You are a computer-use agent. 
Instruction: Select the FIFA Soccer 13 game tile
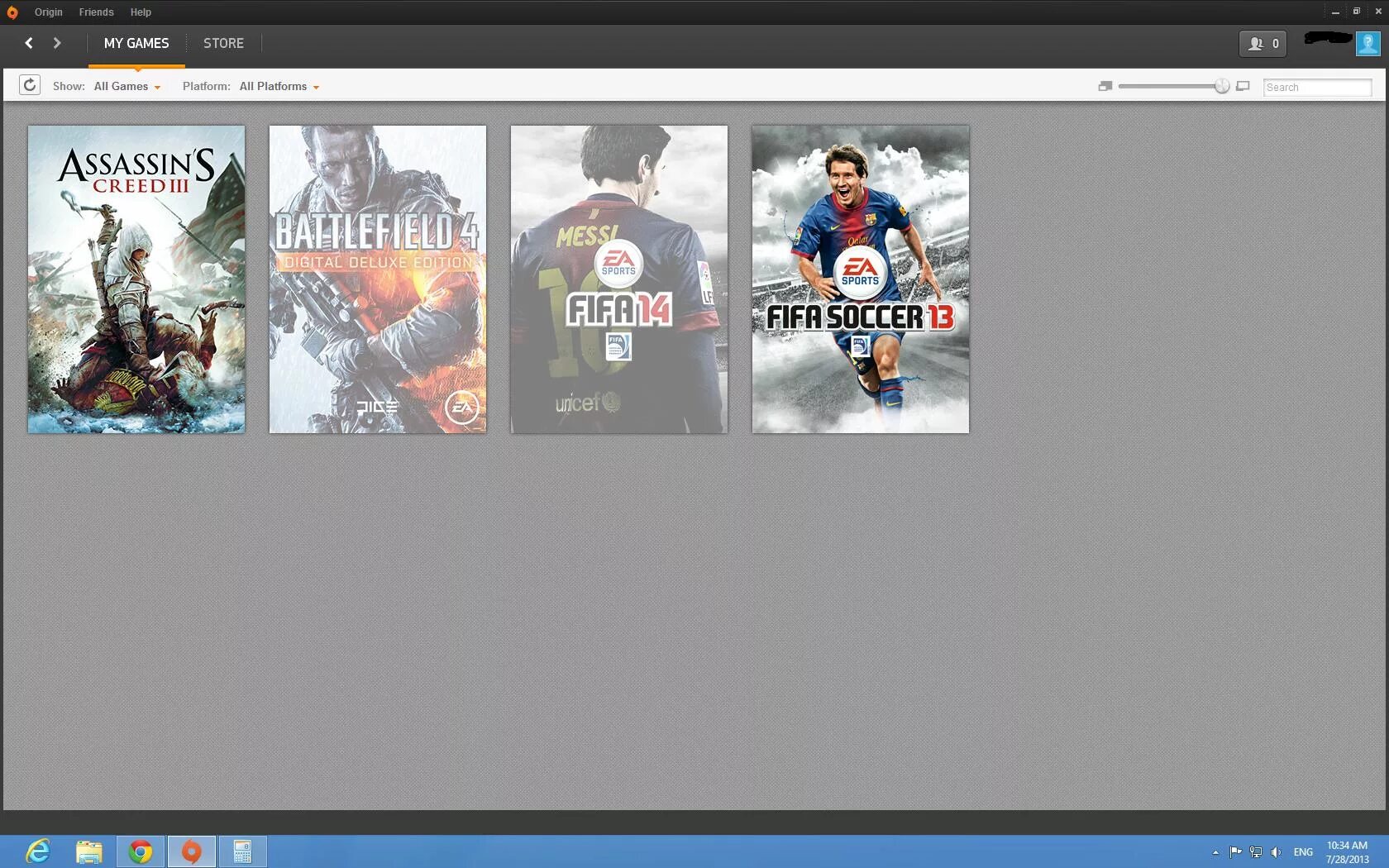861,279
